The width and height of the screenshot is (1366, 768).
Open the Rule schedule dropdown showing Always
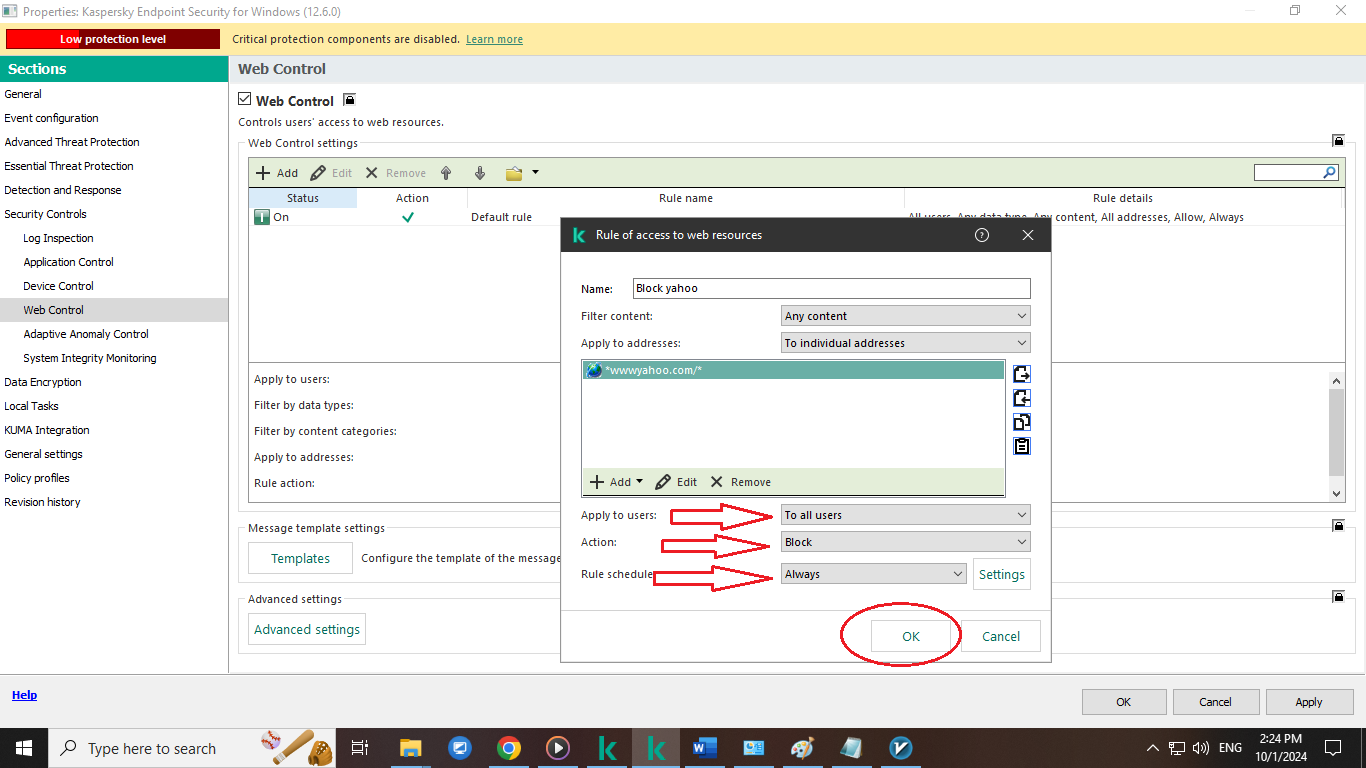(874, 574)
